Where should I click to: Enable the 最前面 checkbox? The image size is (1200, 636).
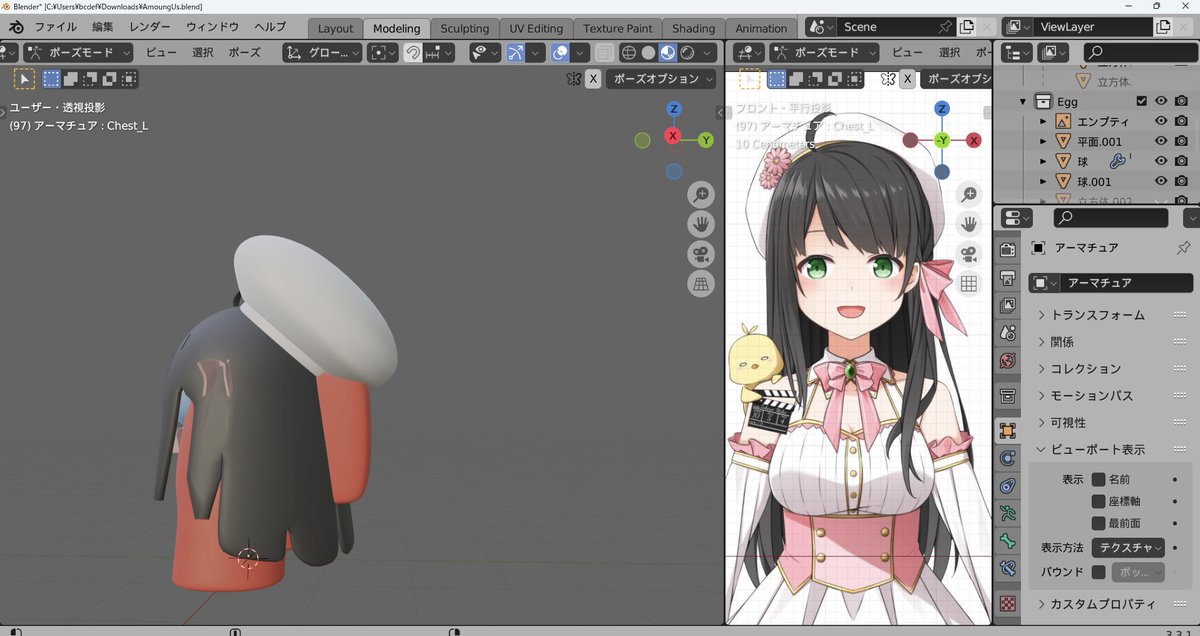pyautogui.click(x=1098, y=523)
